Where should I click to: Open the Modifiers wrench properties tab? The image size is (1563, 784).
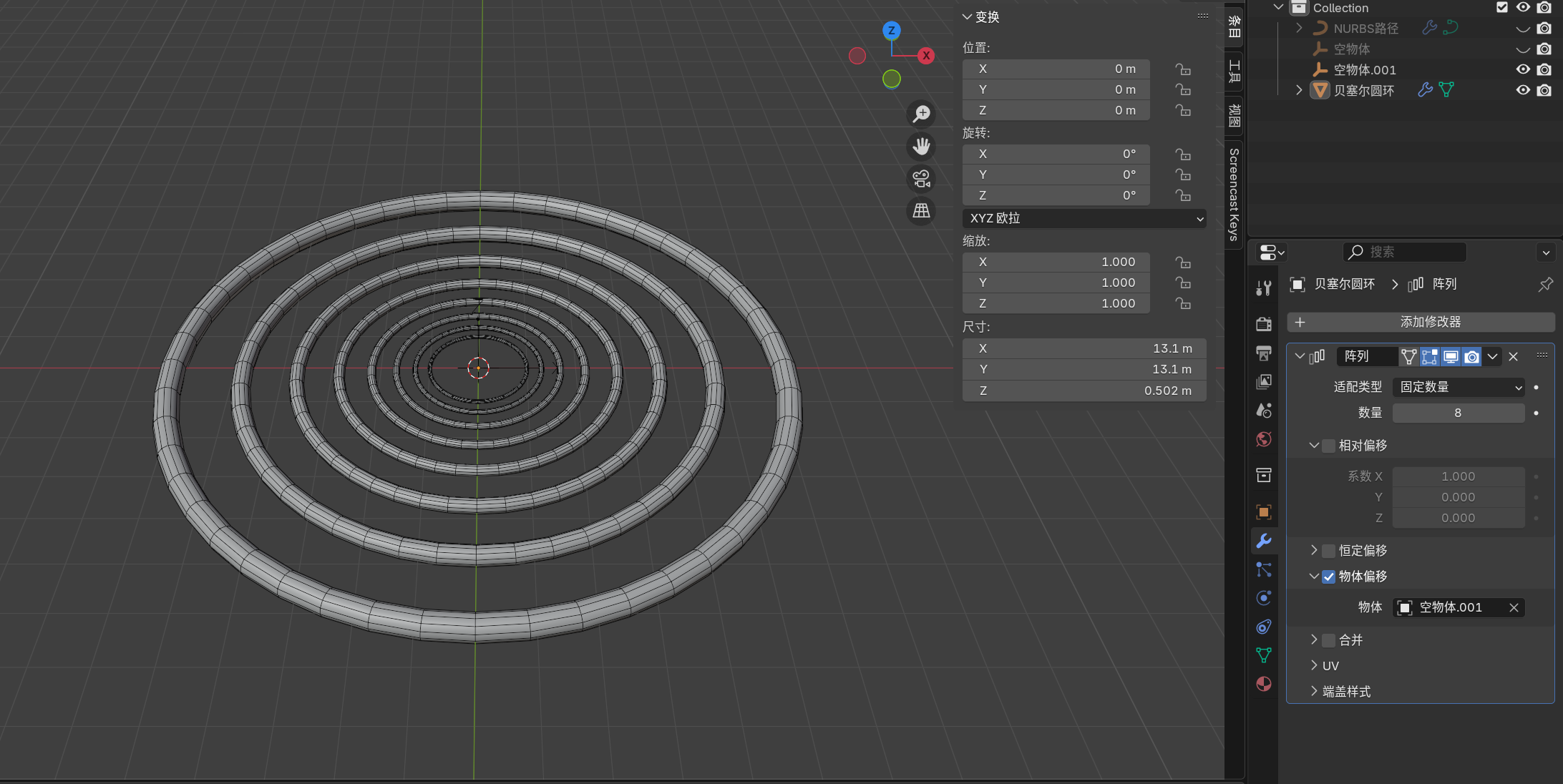click(1264, 541)
